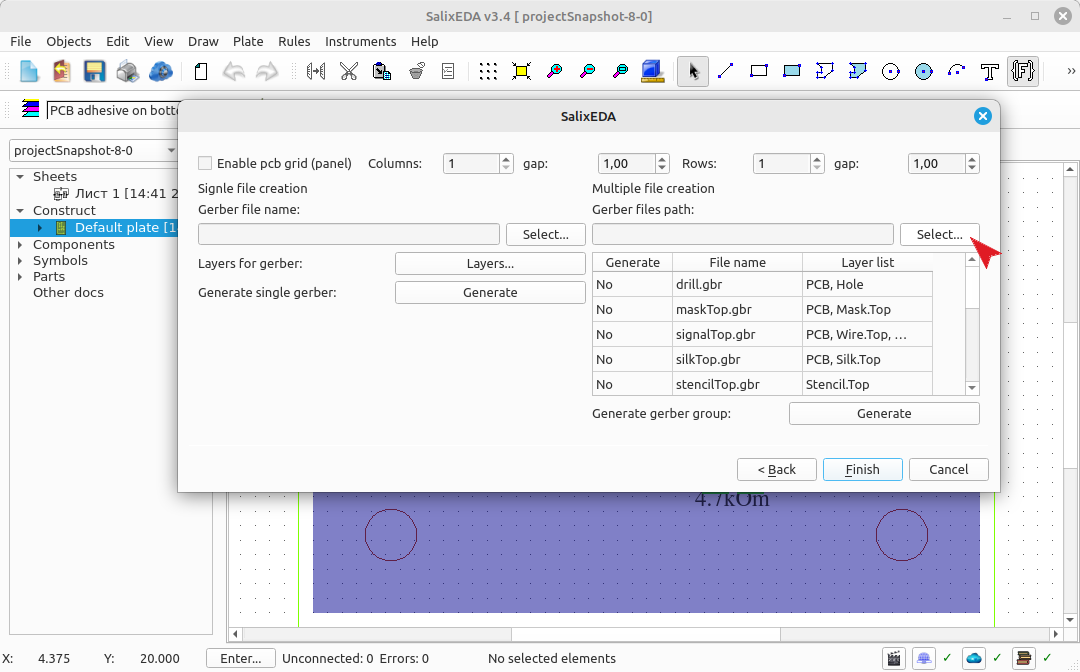Expand the Default plate tree item
The height and width of the screenshot is (672, 1080).
click(40, 228)
